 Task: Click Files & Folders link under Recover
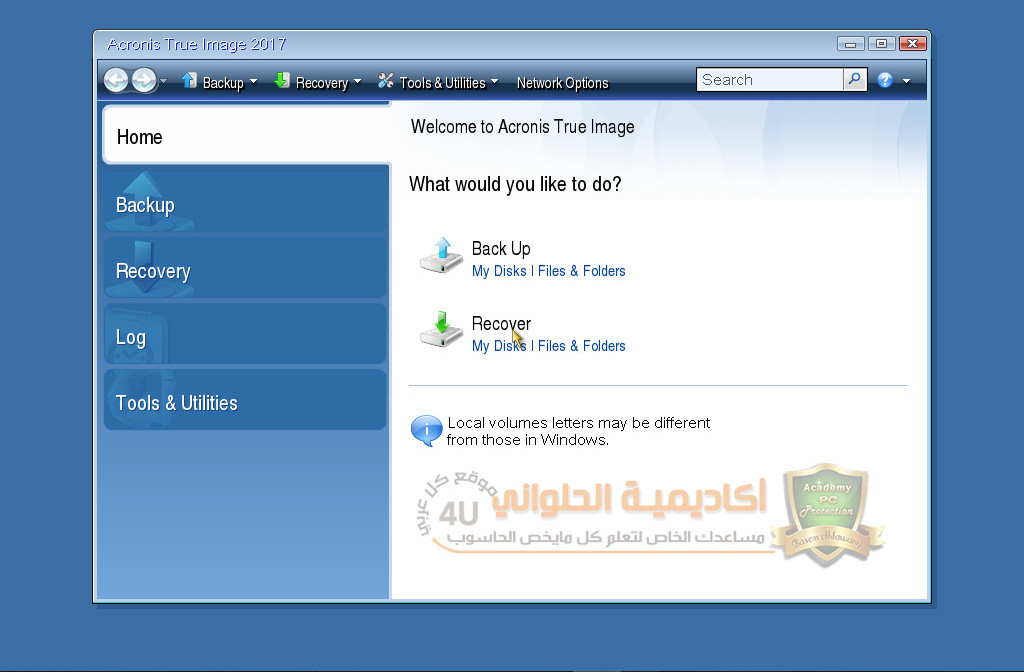[x=581, y=346]
